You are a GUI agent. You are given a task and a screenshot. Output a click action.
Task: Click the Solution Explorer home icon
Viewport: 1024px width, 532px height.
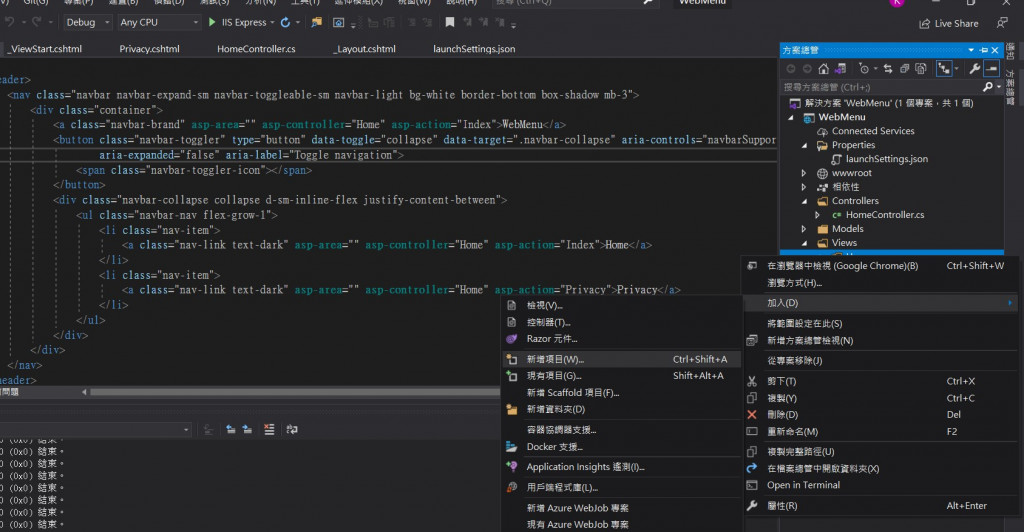pyautogui.click(x=824, y=69)
